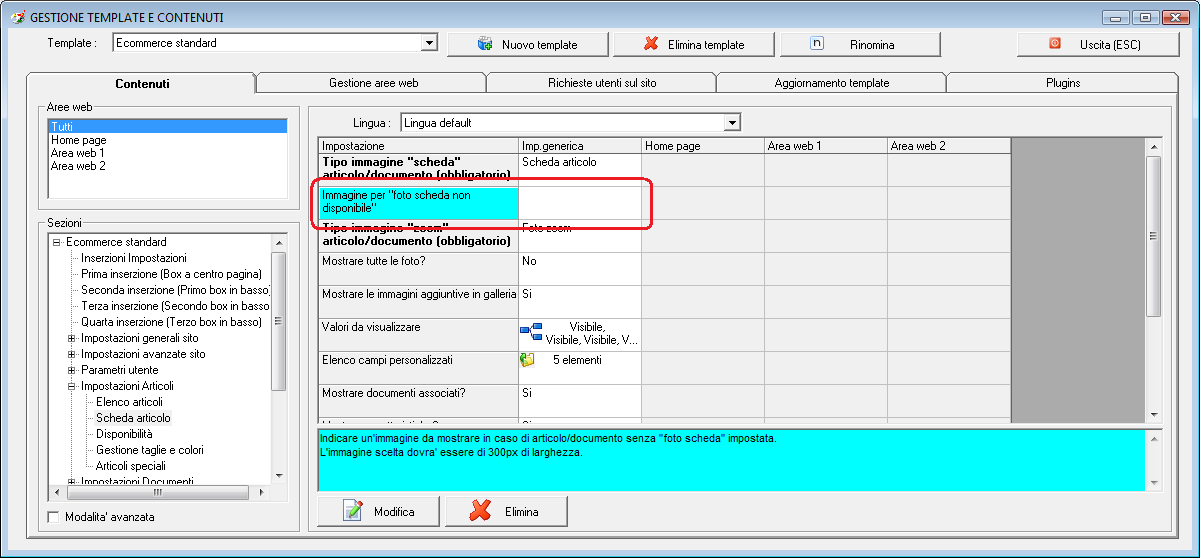
Task: Click the description box scroll down arrow
Action: coord(1153,483)
